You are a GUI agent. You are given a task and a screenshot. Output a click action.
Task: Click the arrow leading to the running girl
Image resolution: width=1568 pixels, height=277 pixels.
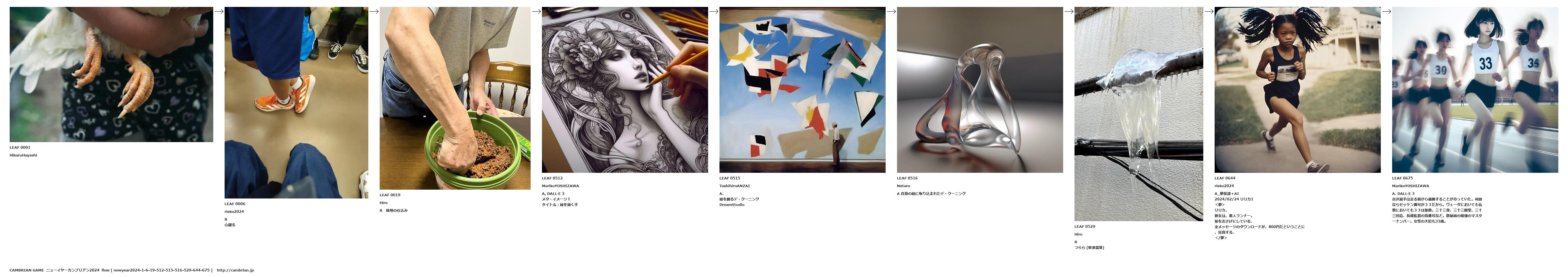(1209, 11)
